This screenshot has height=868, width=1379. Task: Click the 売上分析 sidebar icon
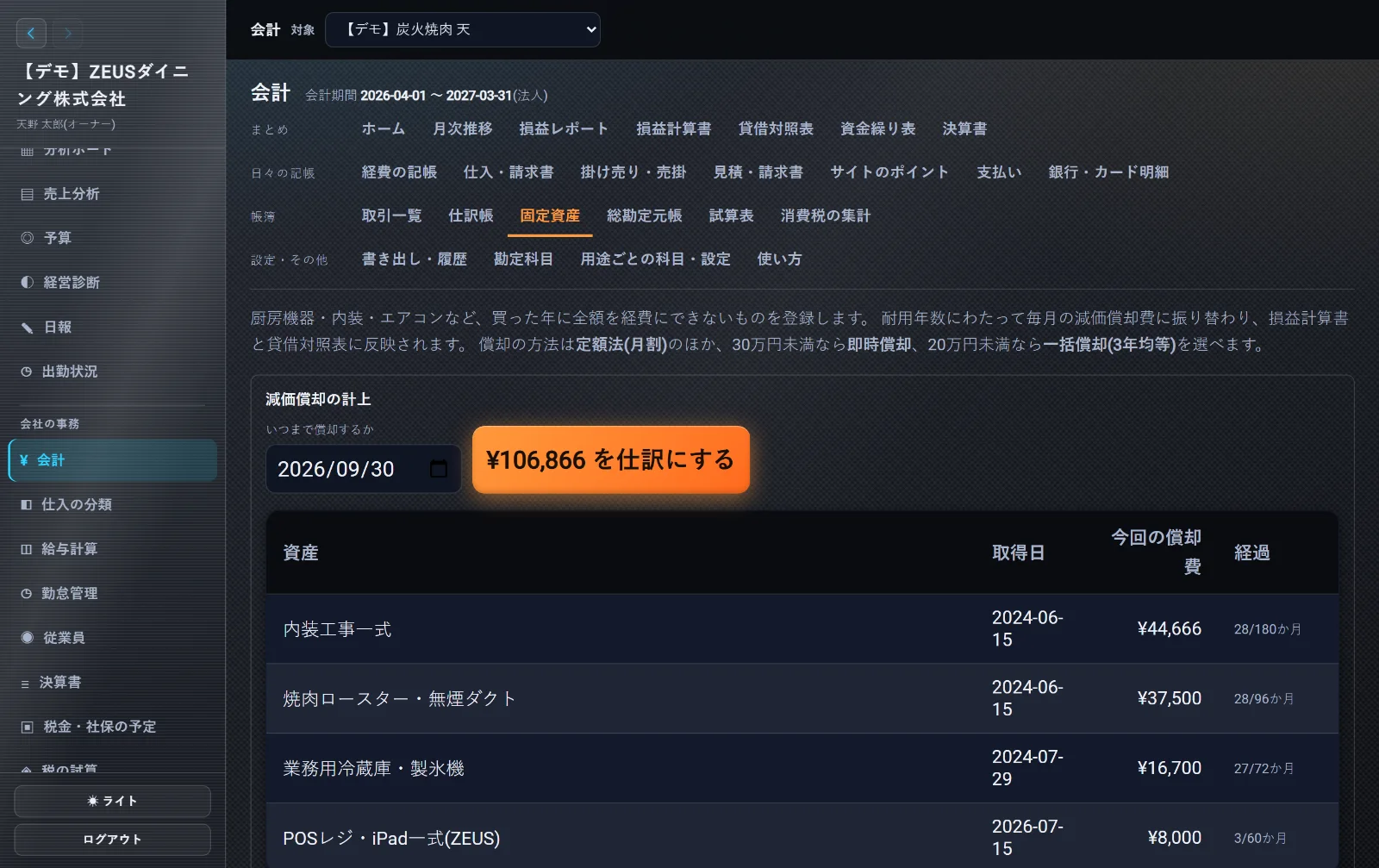(27, 194)
